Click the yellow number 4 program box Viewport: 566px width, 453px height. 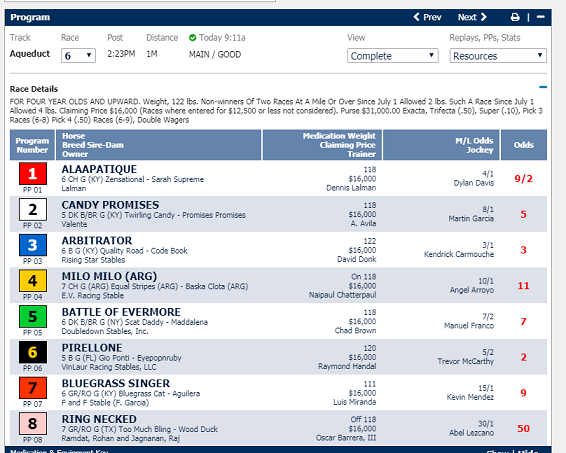pos(33,281)
